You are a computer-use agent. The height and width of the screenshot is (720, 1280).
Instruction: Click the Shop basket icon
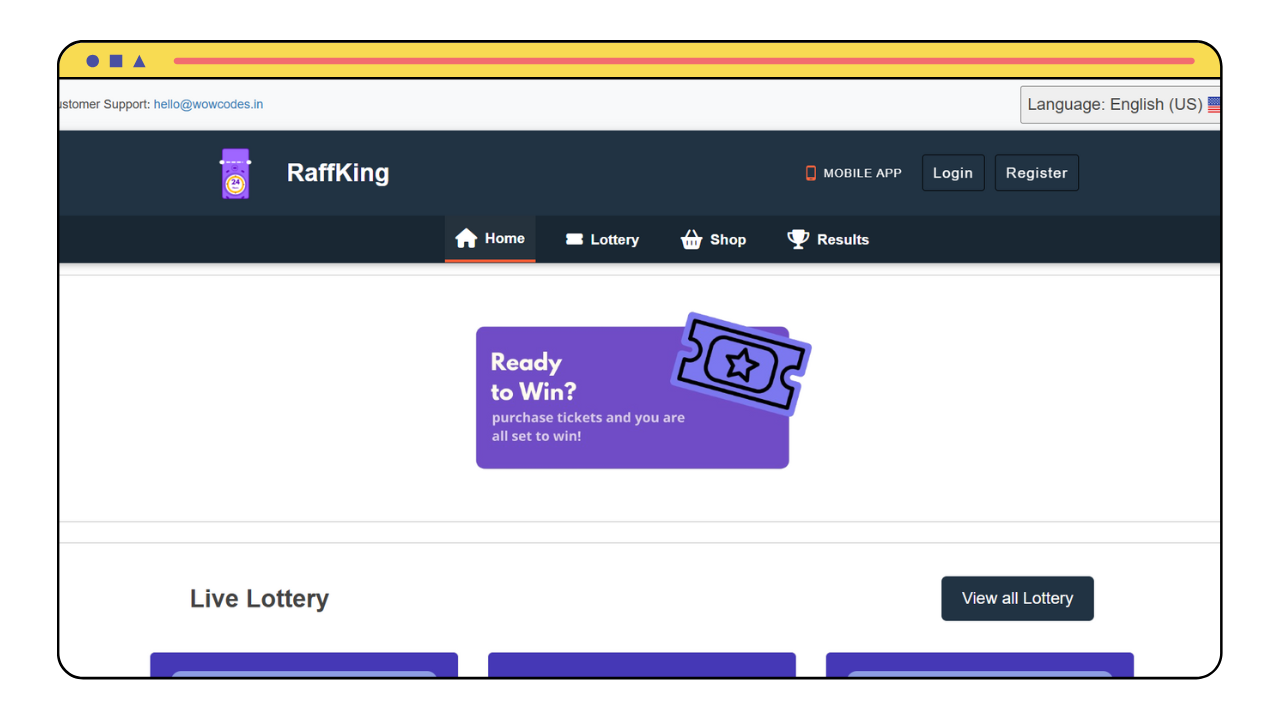point(691,239)
